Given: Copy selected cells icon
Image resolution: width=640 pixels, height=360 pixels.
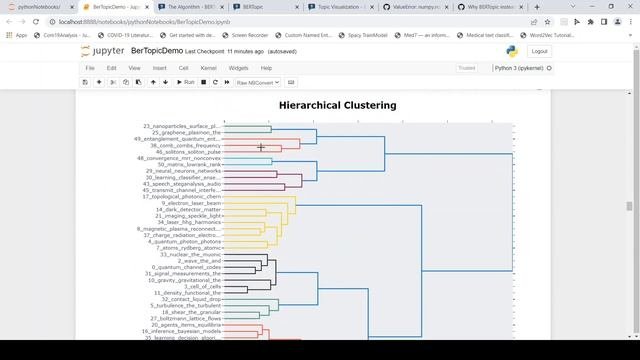Looking at the screenshot, I should (126, 82).
